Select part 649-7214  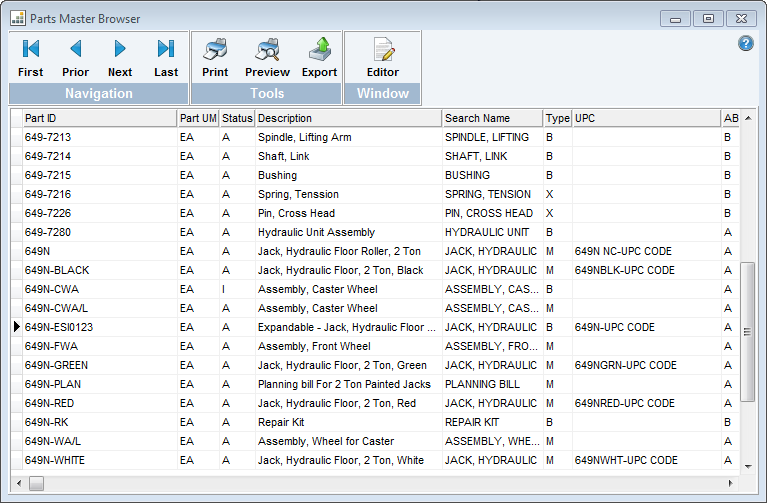48,157
